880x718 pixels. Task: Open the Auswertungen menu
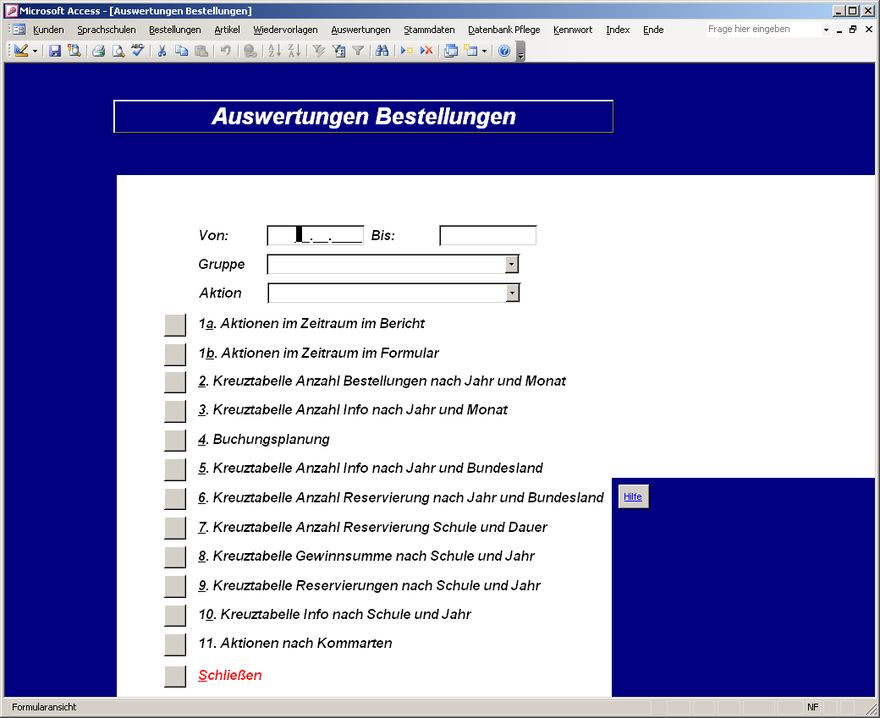click(360, 30)
